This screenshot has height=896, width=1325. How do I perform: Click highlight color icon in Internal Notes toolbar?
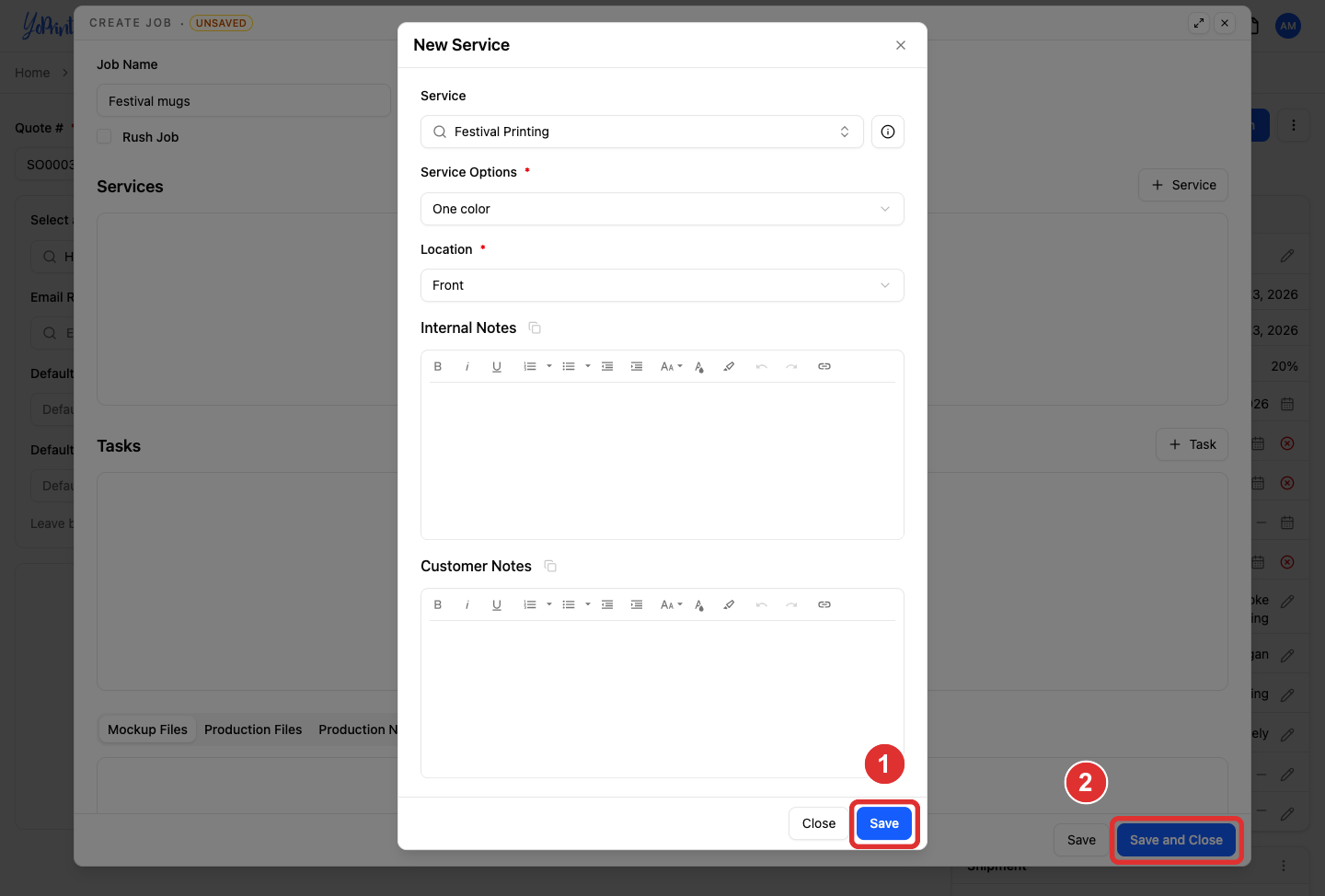[x=729, y=366]
